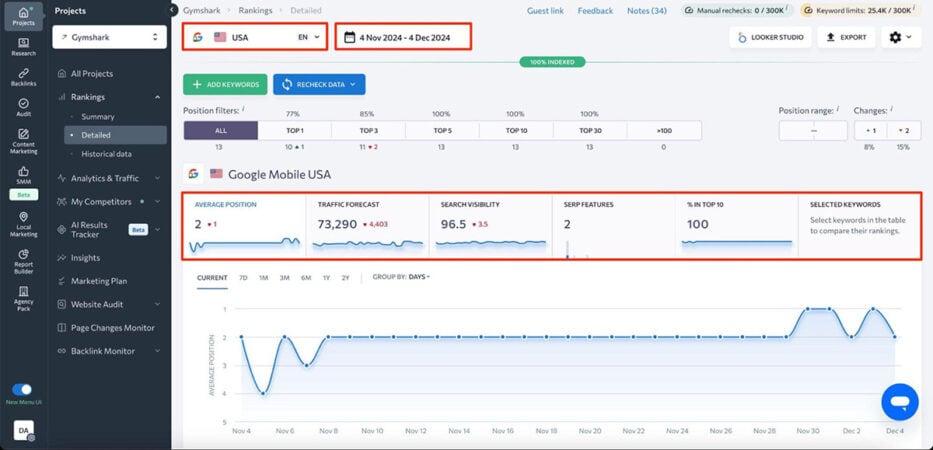933x450 pixels.
Task: Select the Average Position metric tab
Action: pos(245,224)
